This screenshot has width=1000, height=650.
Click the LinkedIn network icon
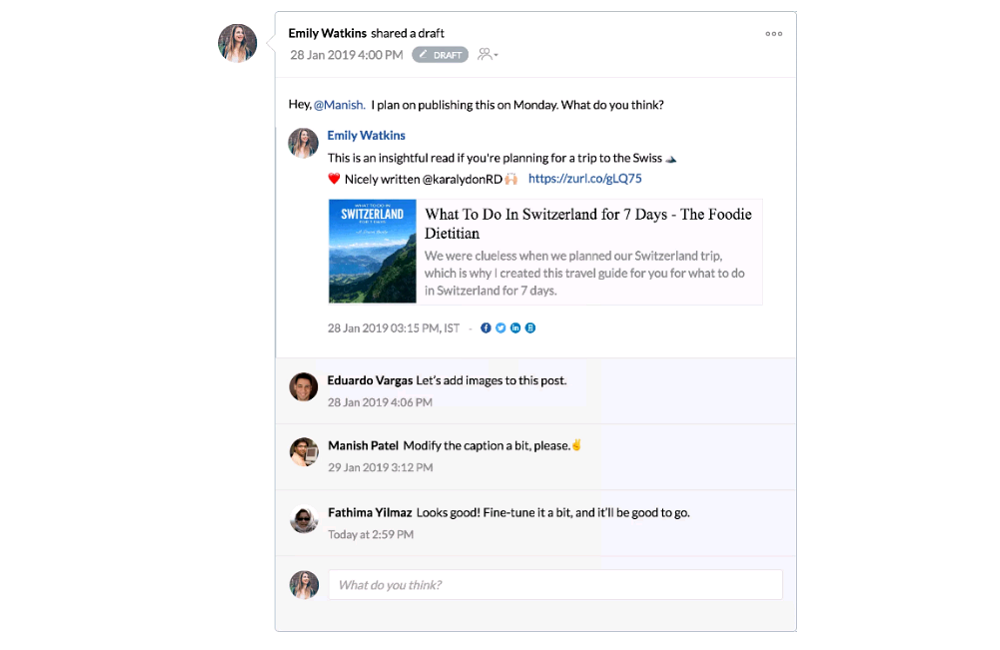(515, 328)
